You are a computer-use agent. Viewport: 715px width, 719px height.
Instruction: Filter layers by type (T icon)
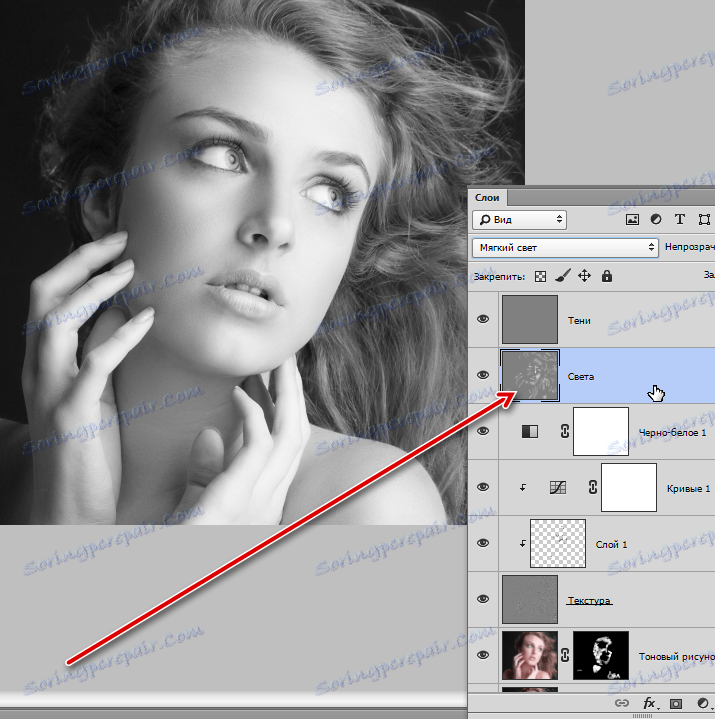point(680,219)
